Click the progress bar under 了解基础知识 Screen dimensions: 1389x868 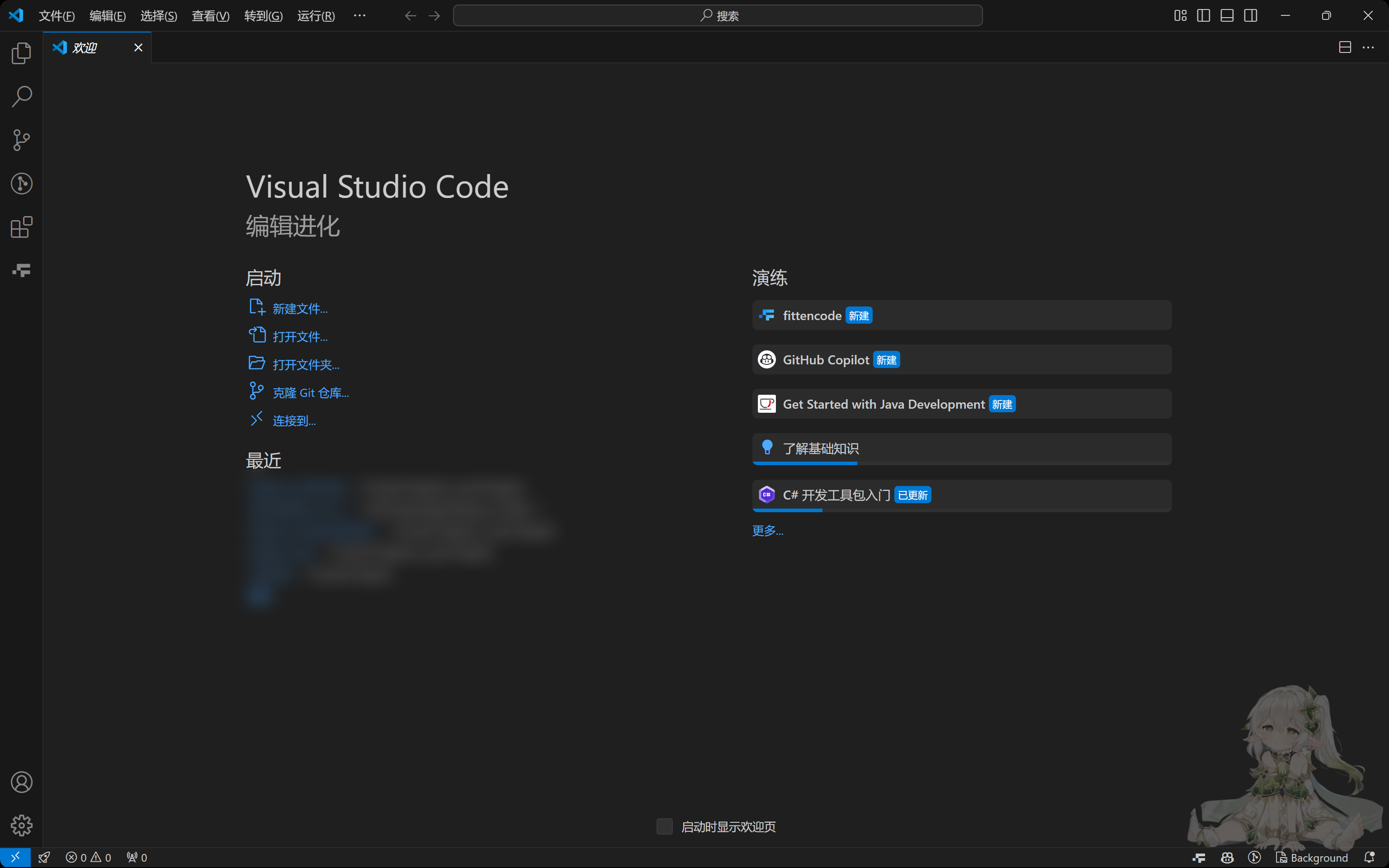[x=962, y=463]
